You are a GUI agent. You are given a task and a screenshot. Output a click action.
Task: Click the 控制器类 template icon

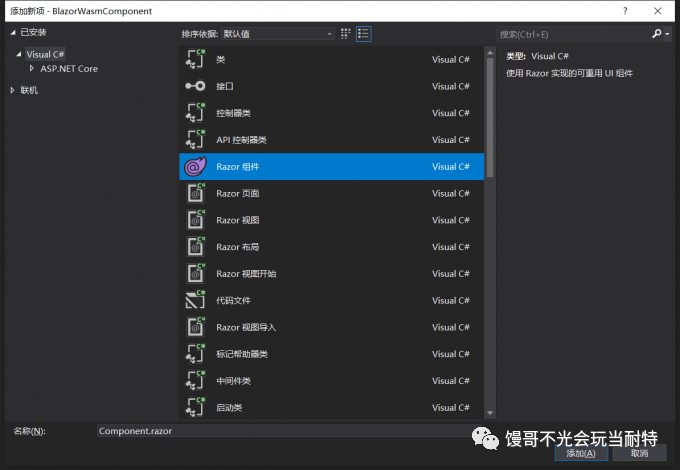tap(195, 113)
